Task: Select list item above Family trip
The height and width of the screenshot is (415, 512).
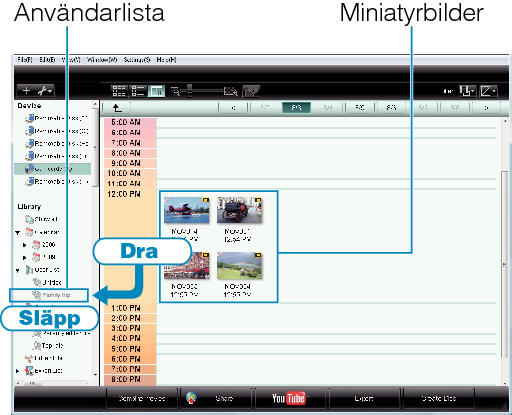Action: click(x=52, y=282)
